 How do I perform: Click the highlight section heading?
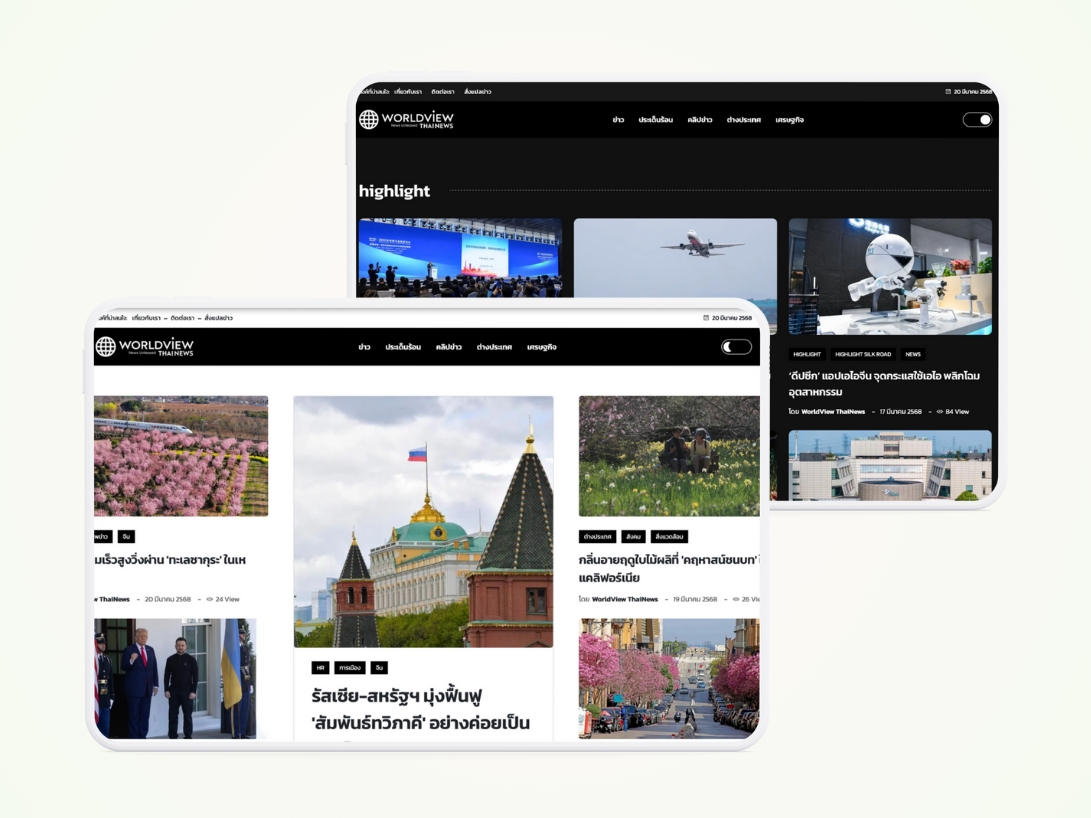click(x=395, y=191)
